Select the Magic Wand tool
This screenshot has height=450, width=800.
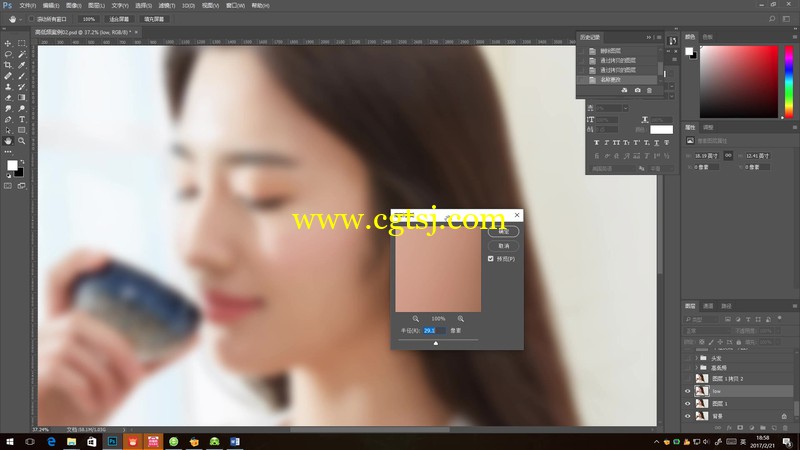coord(21,54)
